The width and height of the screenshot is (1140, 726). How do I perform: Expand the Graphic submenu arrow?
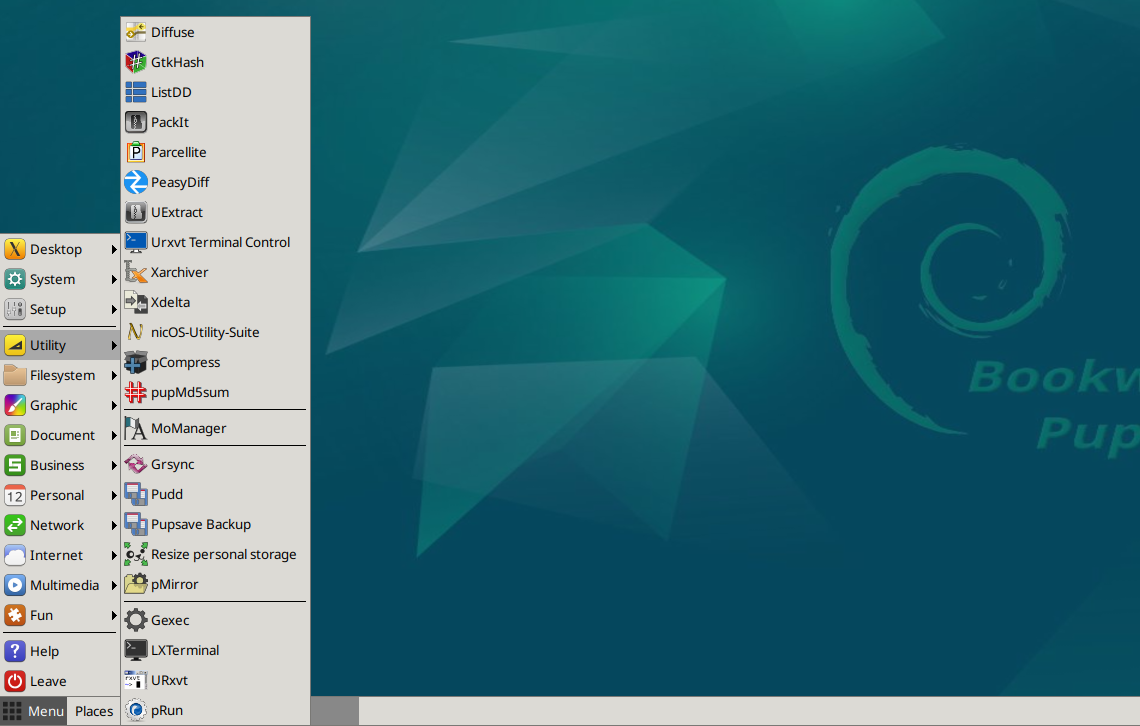click(x=113, y=406)
